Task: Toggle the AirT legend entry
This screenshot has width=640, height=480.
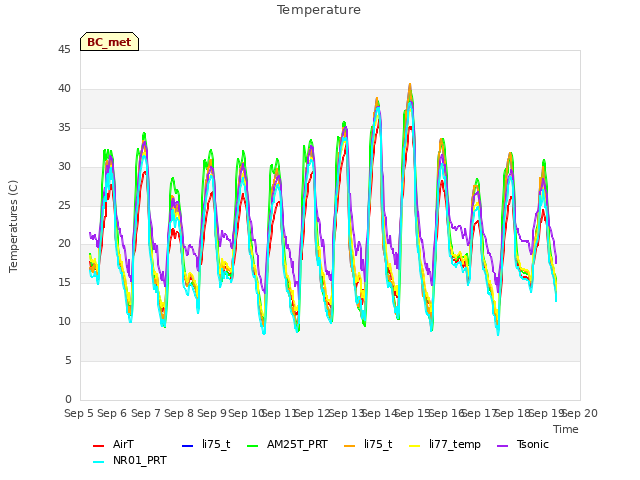Action: (x=113, y=444)
